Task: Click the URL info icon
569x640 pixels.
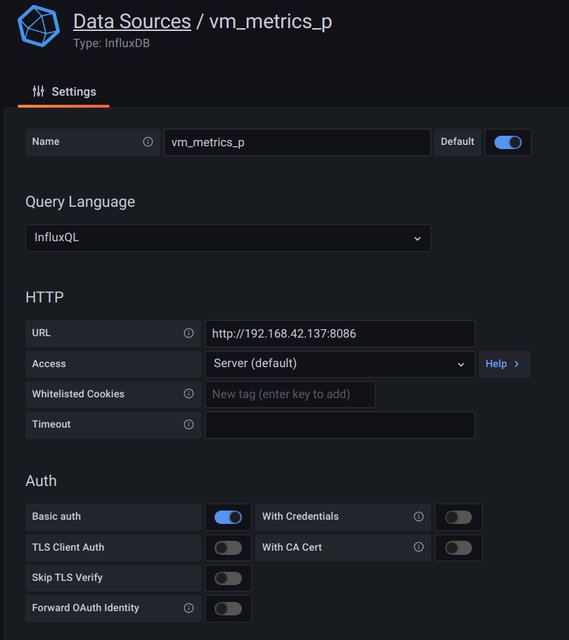Action: 189,333
